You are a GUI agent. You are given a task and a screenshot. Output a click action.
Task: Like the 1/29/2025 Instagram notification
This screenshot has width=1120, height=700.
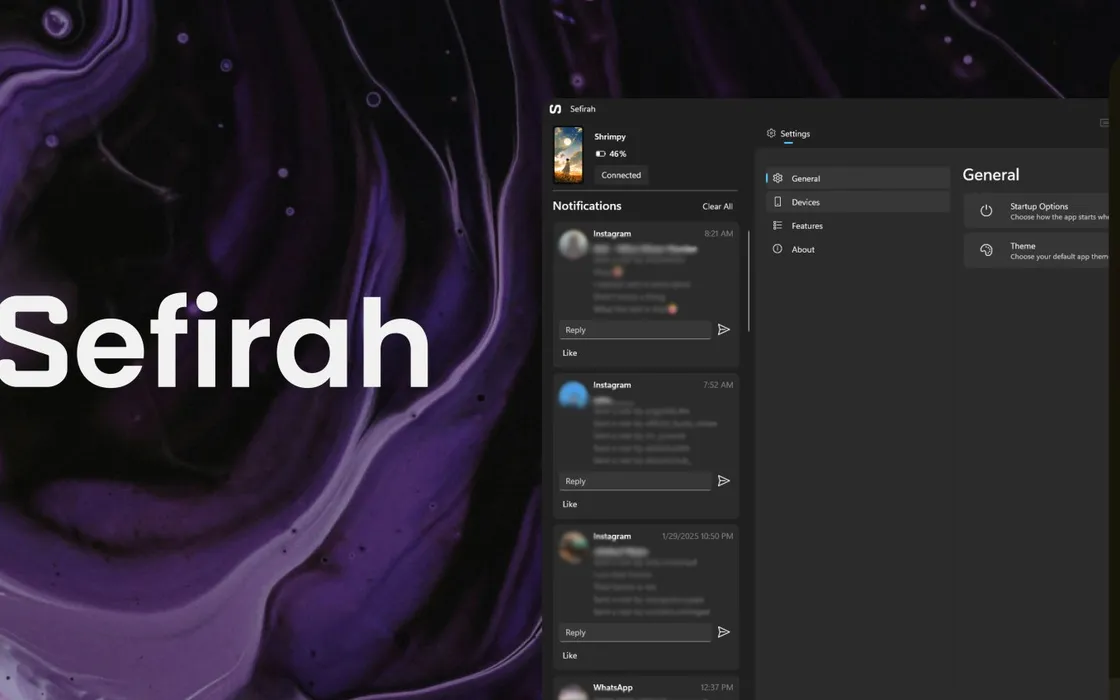569,656
